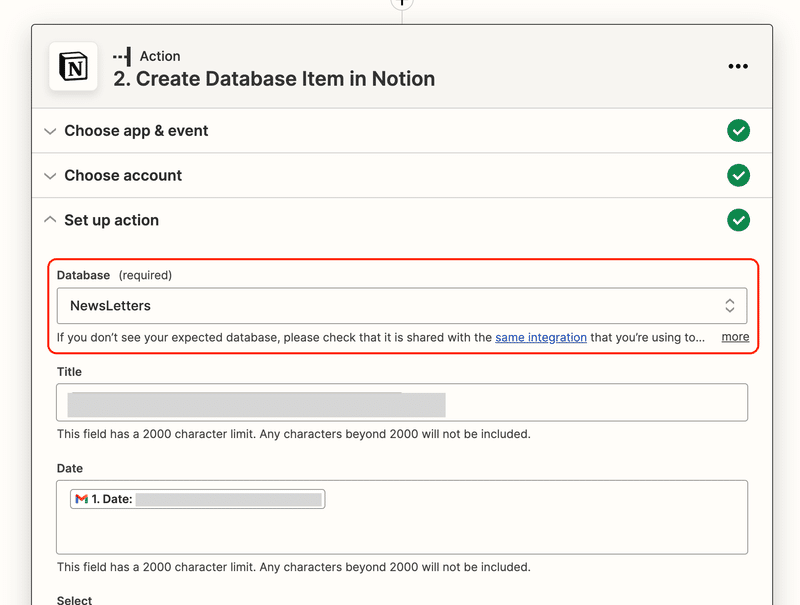Click the Title field label

(69, 372)
